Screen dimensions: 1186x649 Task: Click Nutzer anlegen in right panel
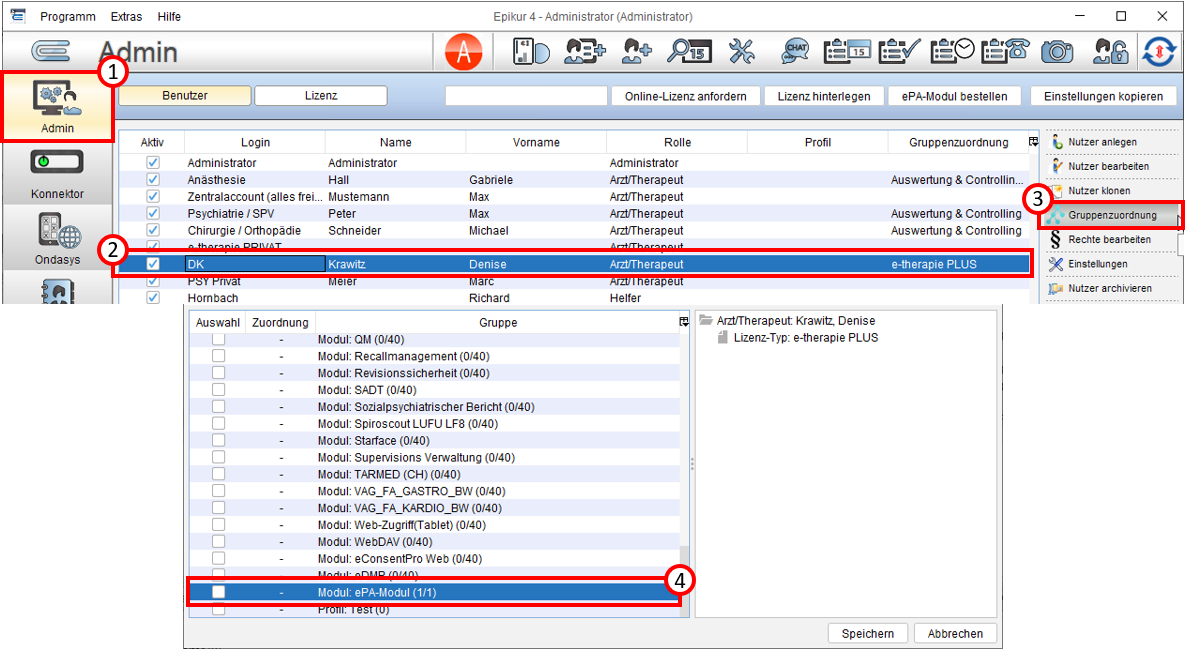click(x=1101, y=142)
